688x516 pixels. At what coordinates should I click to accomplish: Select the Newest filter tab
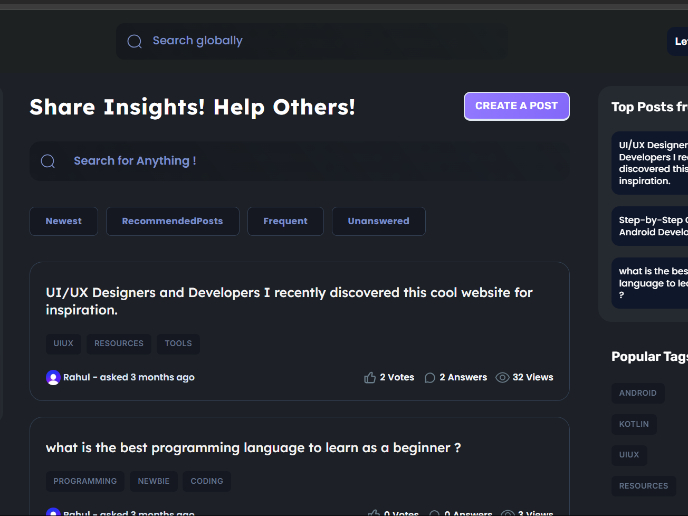63,221
